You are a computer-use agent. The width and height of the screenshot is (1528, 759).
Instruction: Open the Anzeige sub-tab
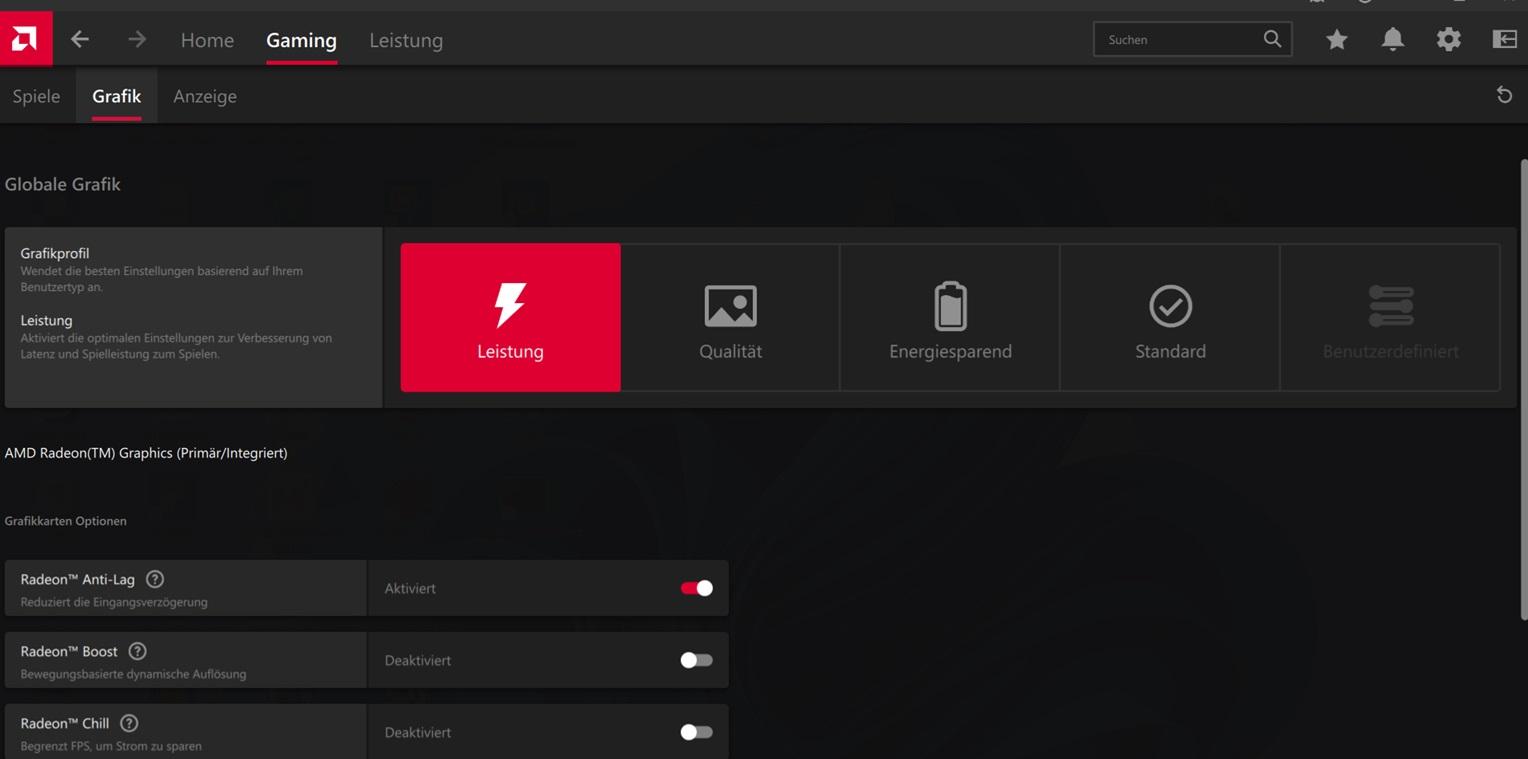click(204, 96)
